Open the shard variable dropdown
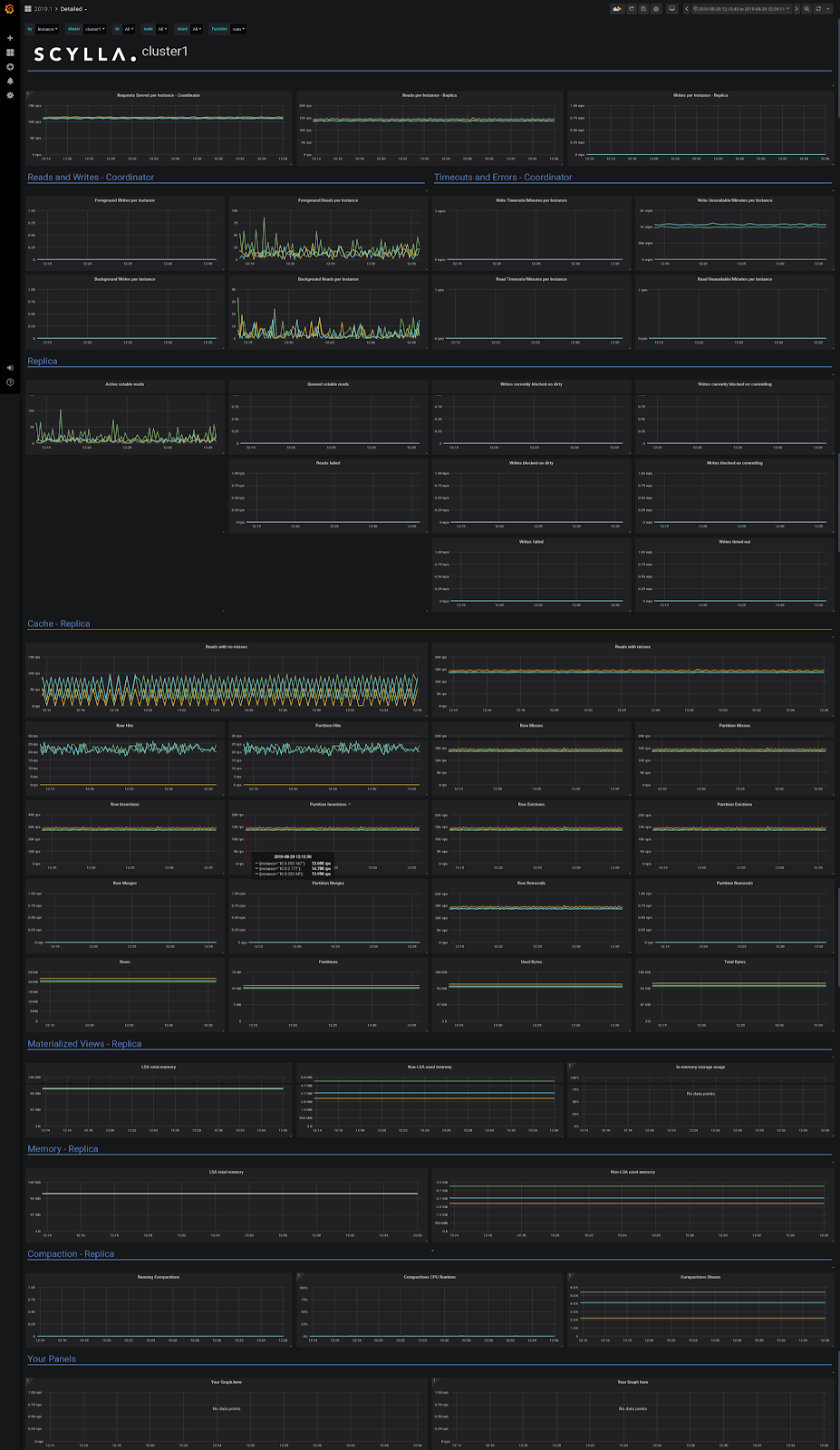This screenshot has width=840, height=1450. point(197,29)
